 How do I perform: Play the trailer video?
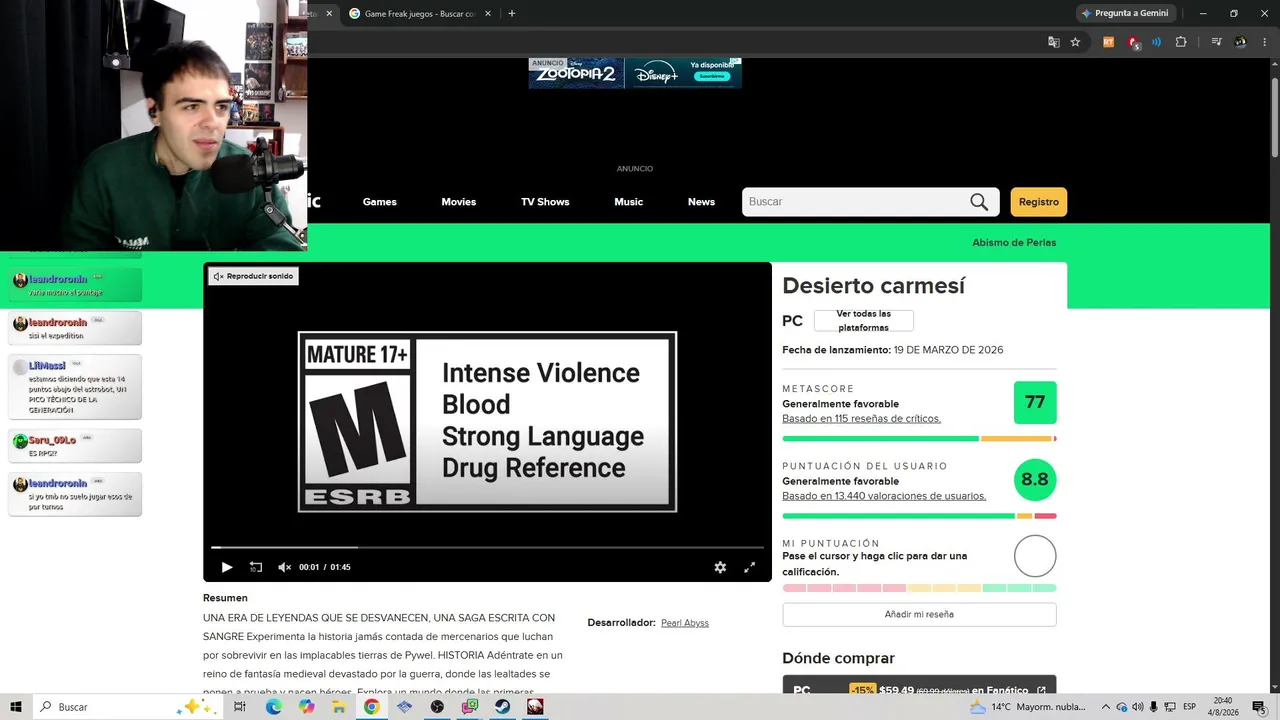click(x=227, y=567)
